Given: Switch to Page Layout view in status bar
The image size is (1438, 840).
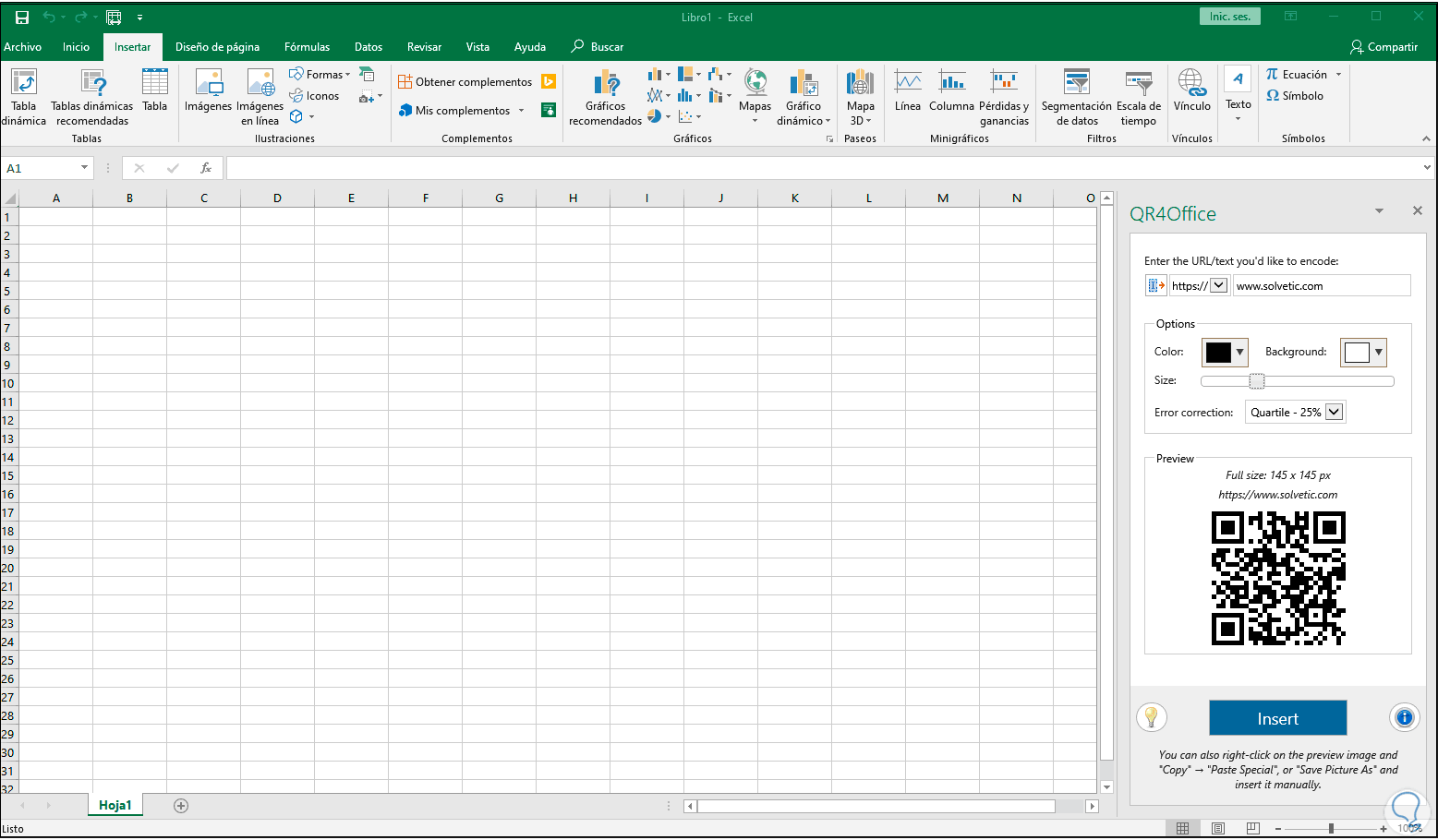Looking at the screenshot, I should click(x=1218, y=828).
